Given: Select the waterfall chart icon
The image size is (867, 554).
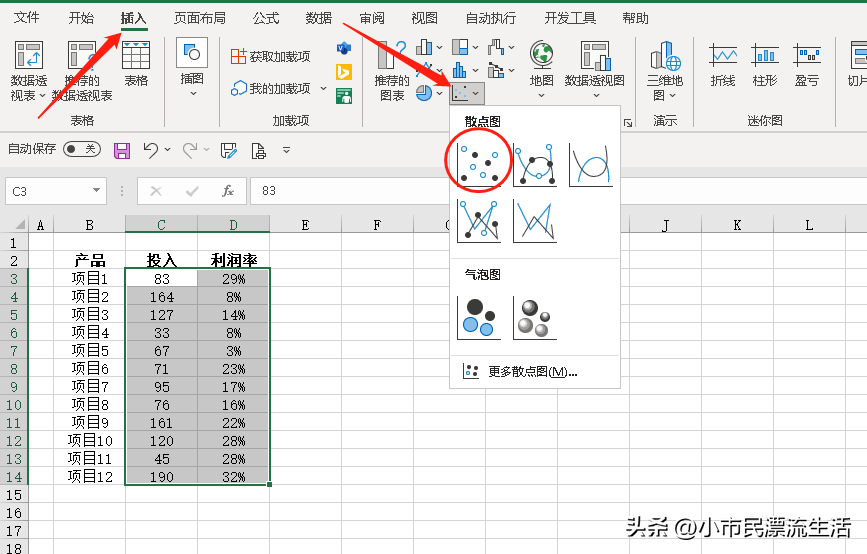Looking at the screenshot, I should (x=496, y=48).
